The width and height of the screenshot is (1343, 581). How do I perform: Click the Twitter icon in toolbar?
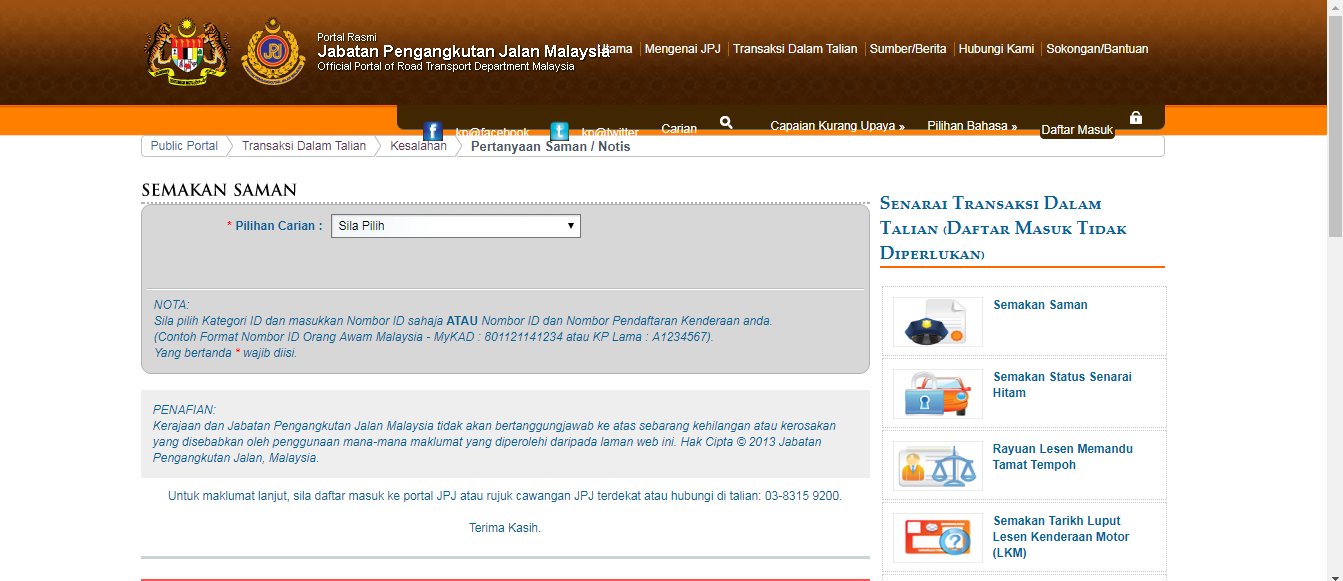click(560, 132)
